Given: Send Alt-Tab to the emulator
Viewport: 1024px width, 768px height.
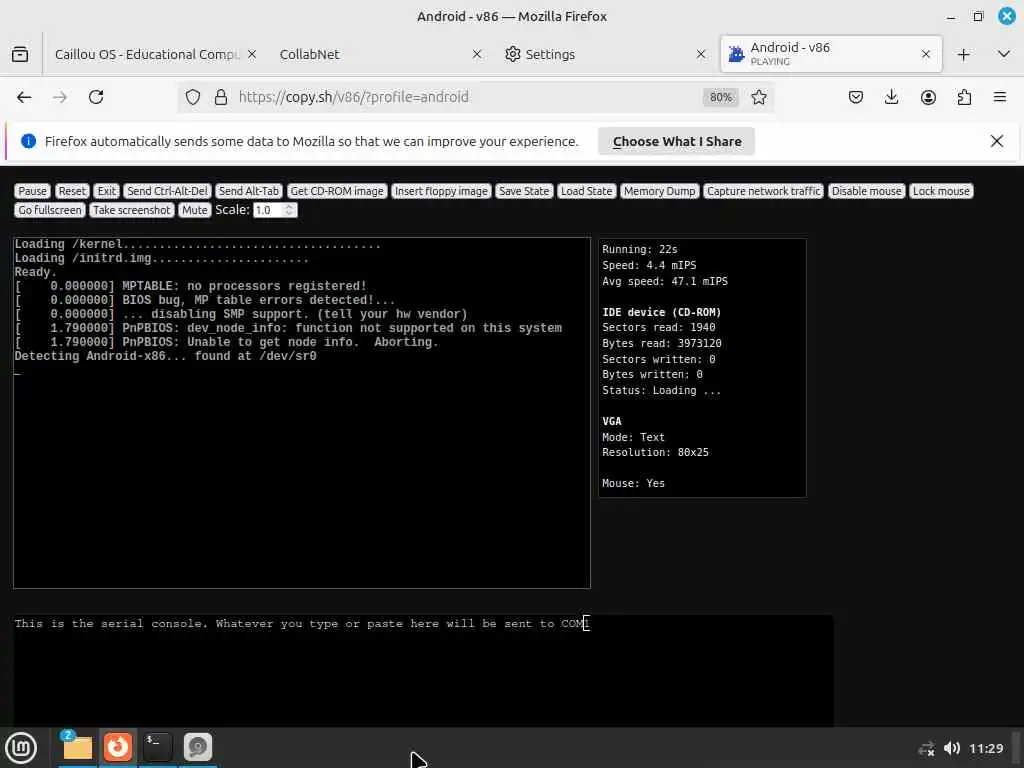Looking at the screenshot, I should (249, 191).
